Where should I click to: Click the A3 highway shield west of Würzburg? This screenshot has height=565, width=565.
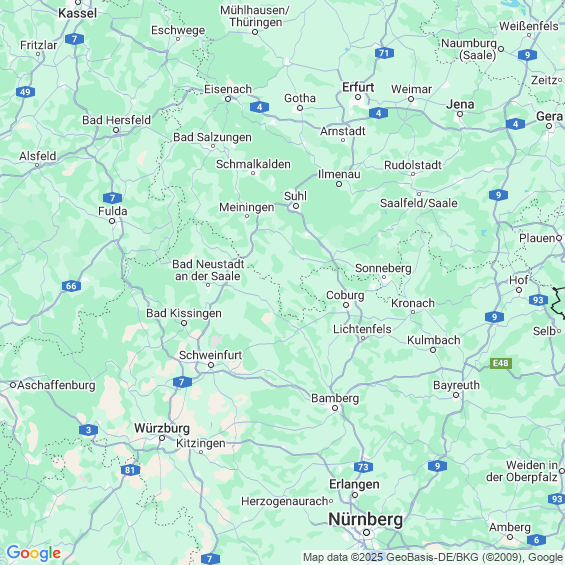[x=88, y=430]
